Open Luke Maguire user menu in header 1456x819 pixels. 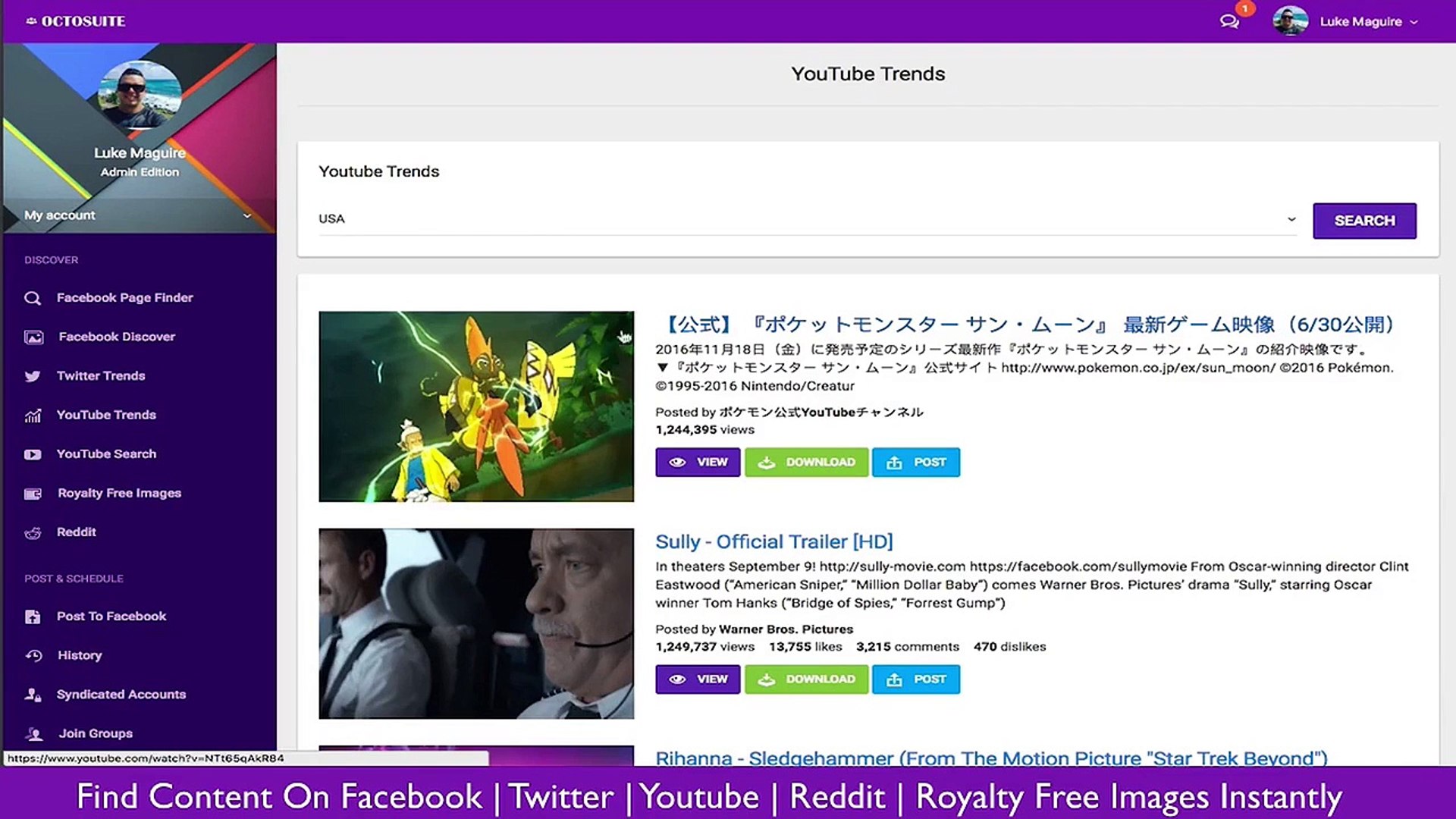(x=1346, y=21)
